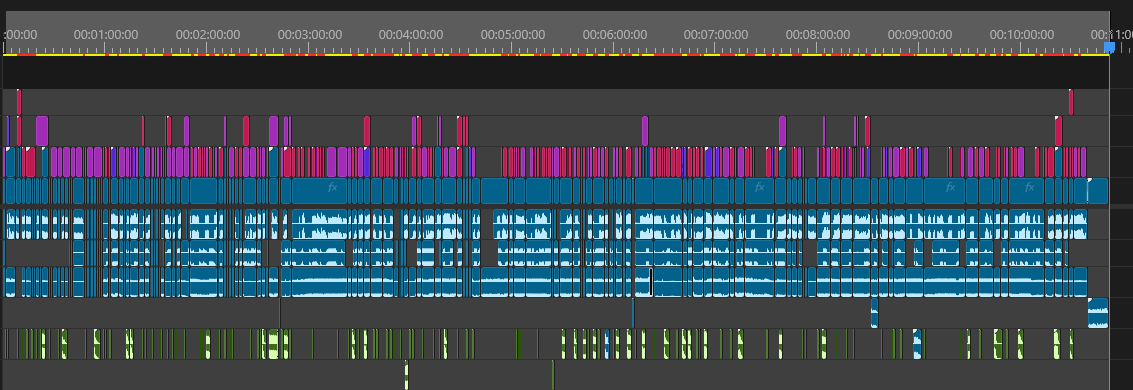
Task: Click the 00:01:00:00 mark on the time ruler
Action: pyautogui.click(x=105, y=34)
